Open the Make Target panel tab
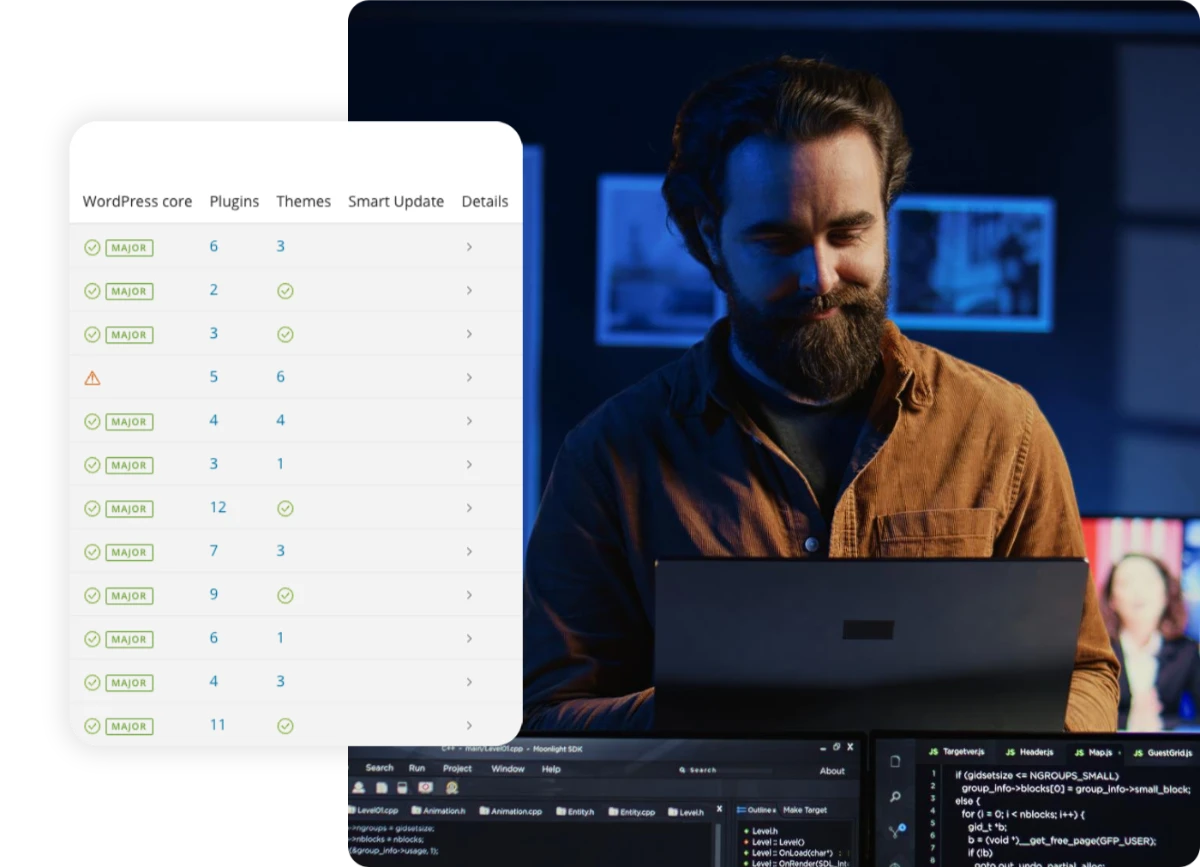Image resolution: width=1200 pixels, height=867 pixels. point(805,810)
